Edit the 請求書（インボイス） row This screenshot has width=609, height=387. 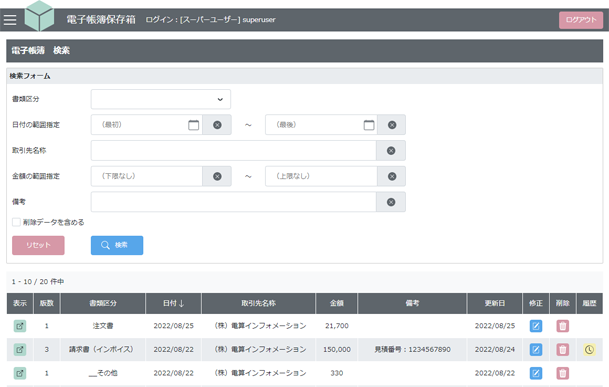click(x=536, y=350)
